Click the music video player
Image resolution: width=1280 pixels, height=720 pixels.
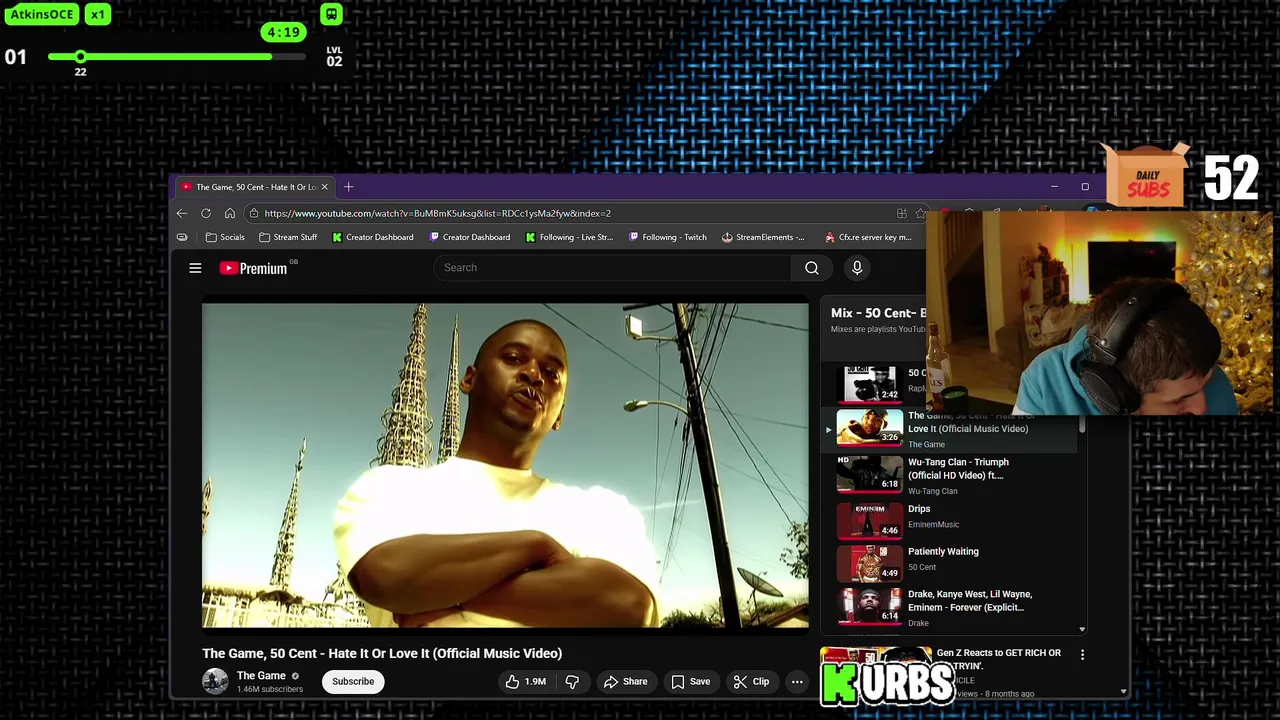click(505, 465)
